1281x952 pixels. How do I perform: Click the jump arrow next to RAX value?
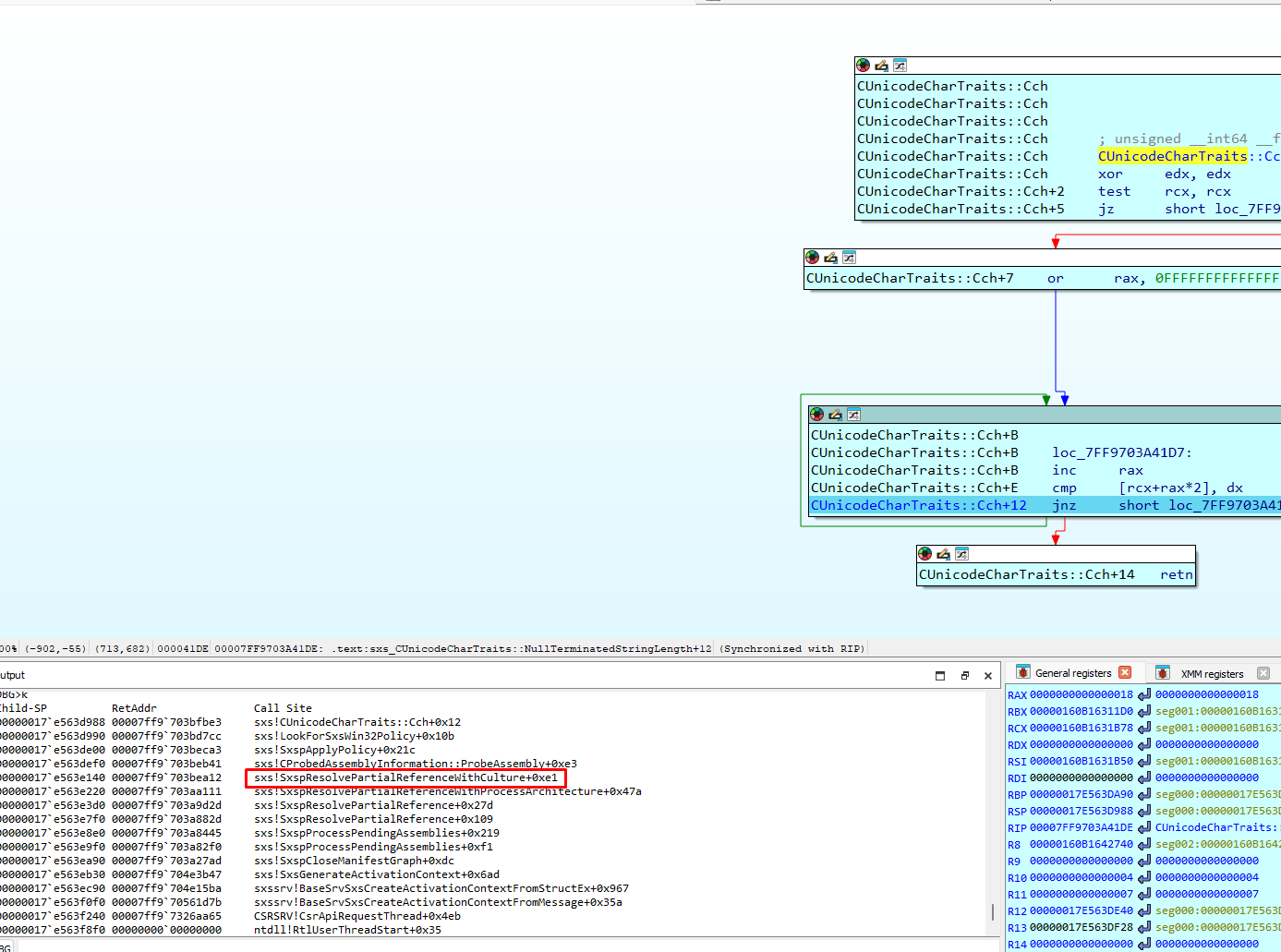(1144, 694)
